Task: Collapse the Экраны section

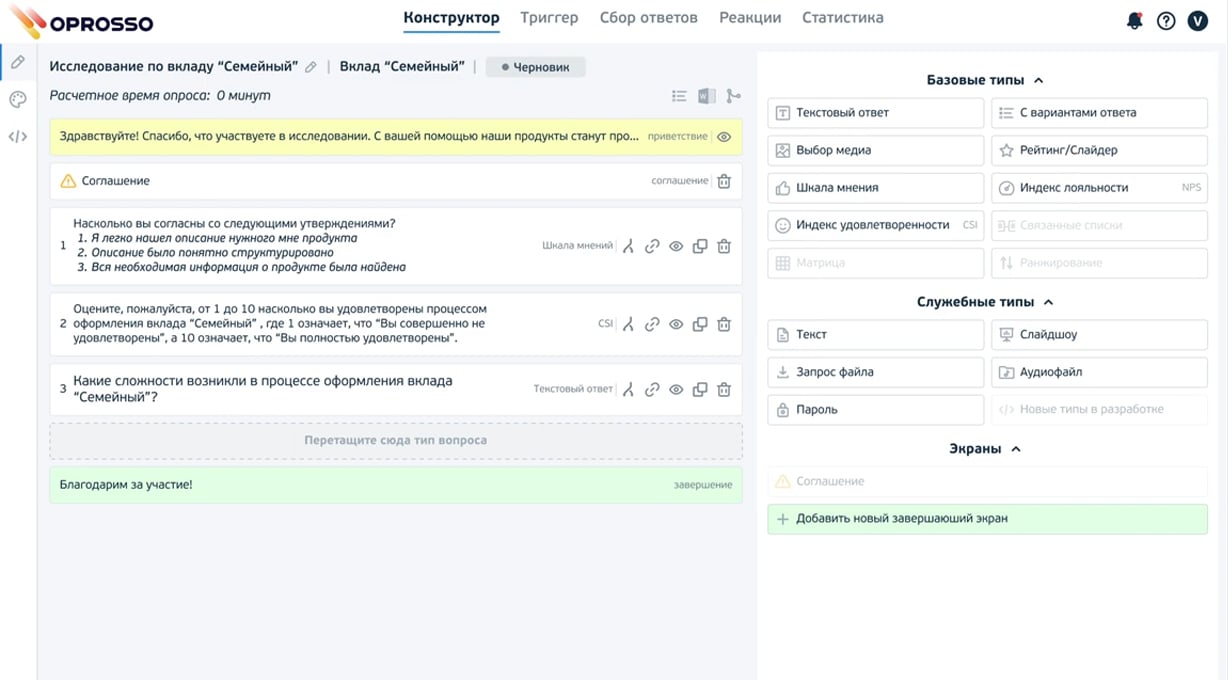Action: click(1016, 449)
